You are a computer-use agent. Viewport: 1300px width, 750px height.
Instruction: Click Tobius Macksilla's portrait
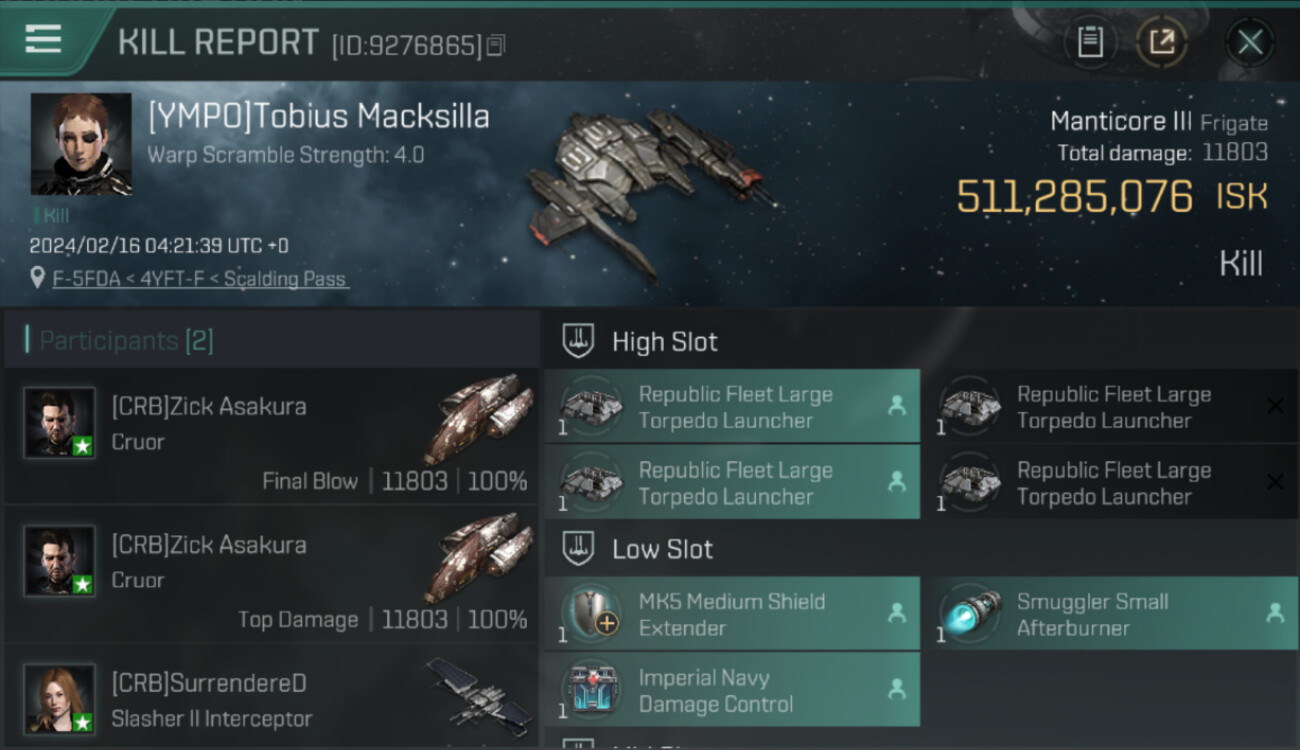pos(81,144)
